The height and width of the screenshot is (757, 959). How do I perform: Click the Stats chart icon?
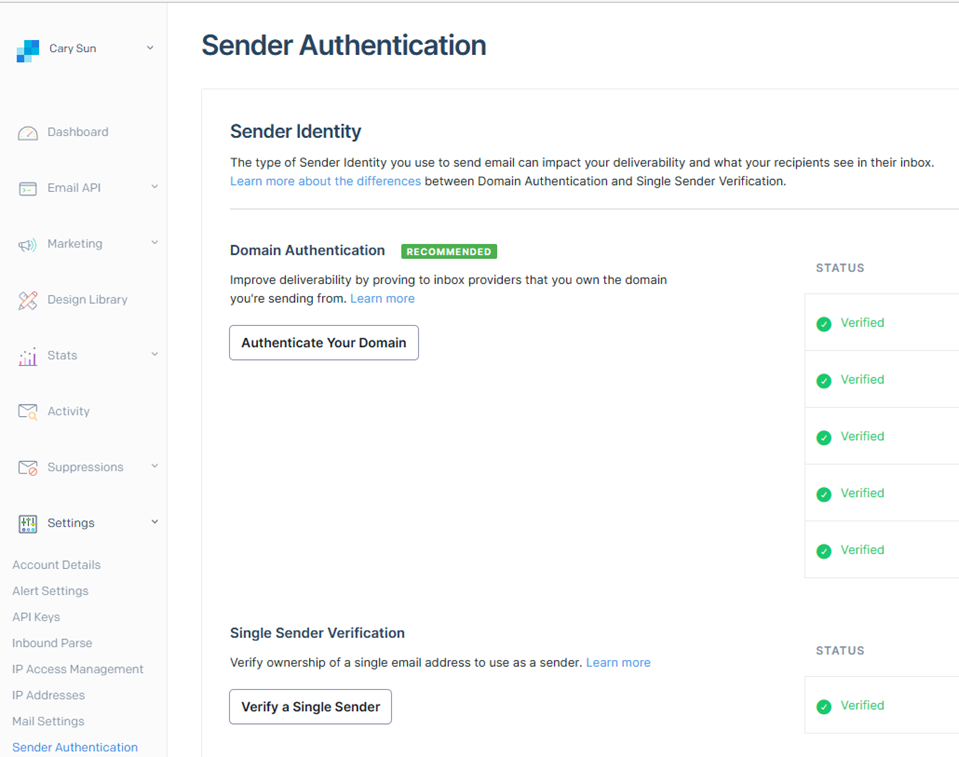pyautogui.click(x=28, y=356)
